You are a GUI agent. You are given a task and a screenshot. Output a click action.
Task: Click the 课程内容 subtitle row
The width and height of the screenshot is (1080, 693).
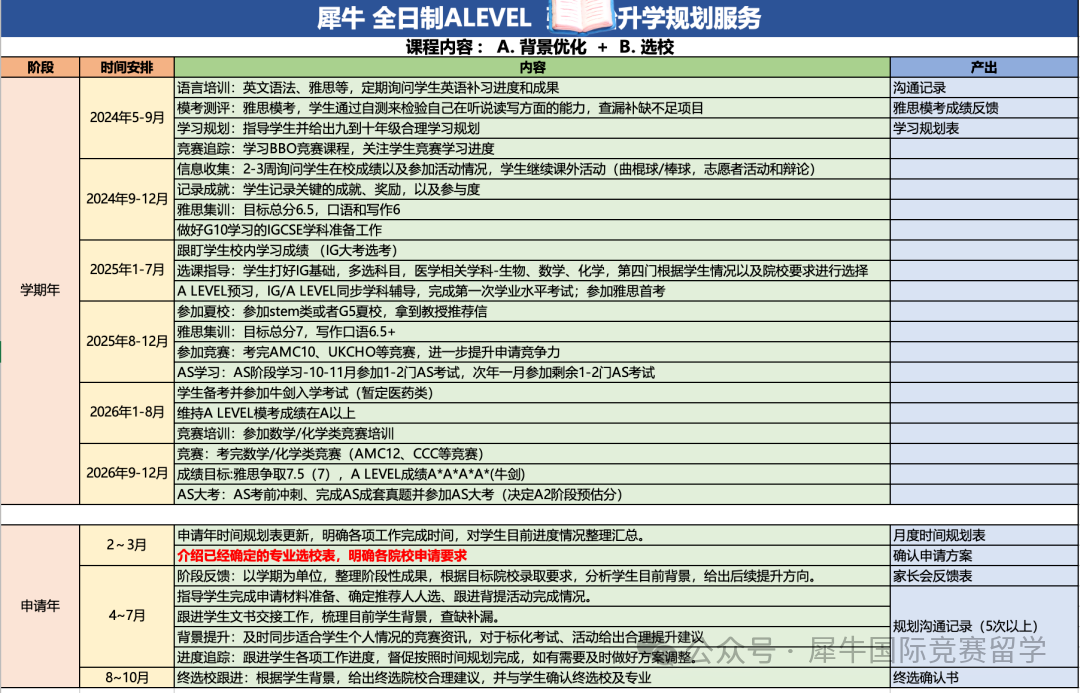click(x=539, y=47)
